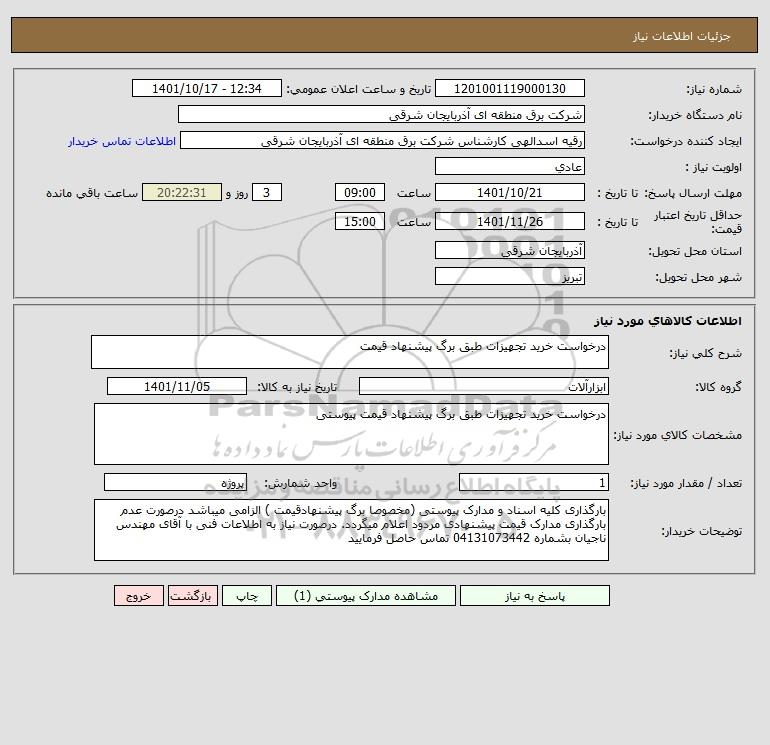This screenshot has width=770, height=745.
Task: Click the نام دستگاه خریدار label
Action: pos(695,115)
